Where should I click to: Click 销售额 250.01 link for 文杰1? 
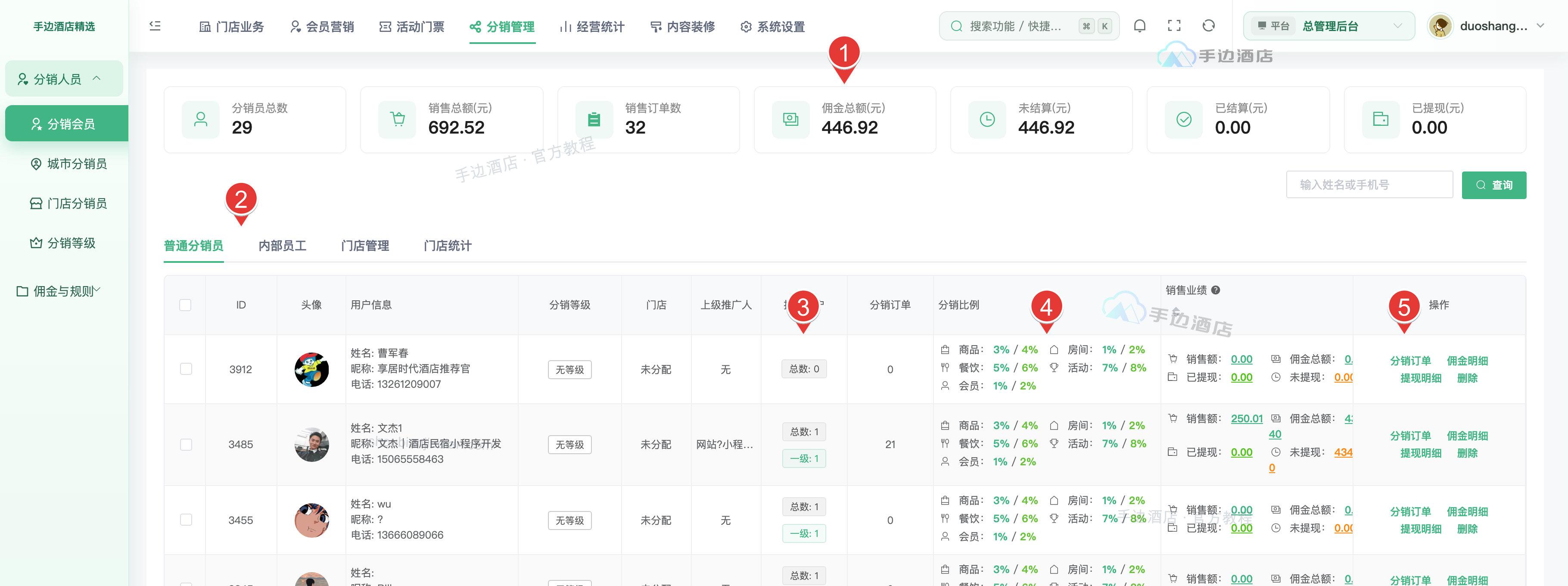click(x=1247, y=418)
